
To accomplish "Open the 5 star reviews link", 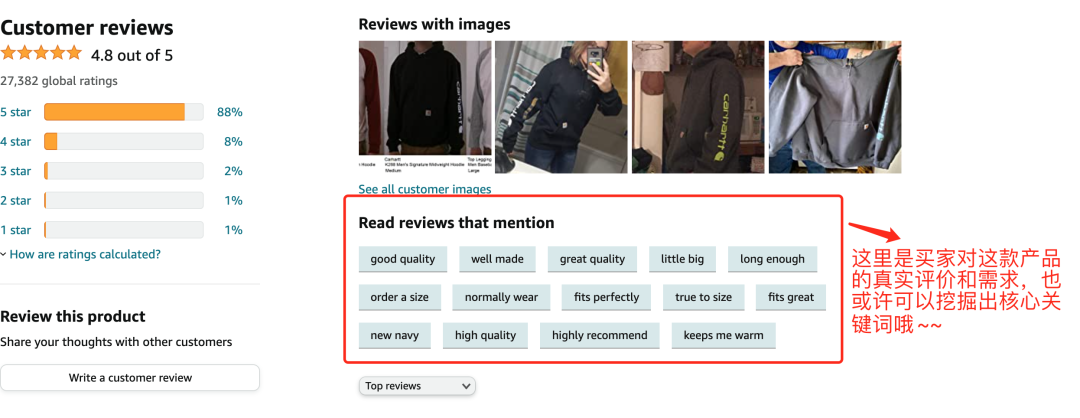I will coord(16,112).
